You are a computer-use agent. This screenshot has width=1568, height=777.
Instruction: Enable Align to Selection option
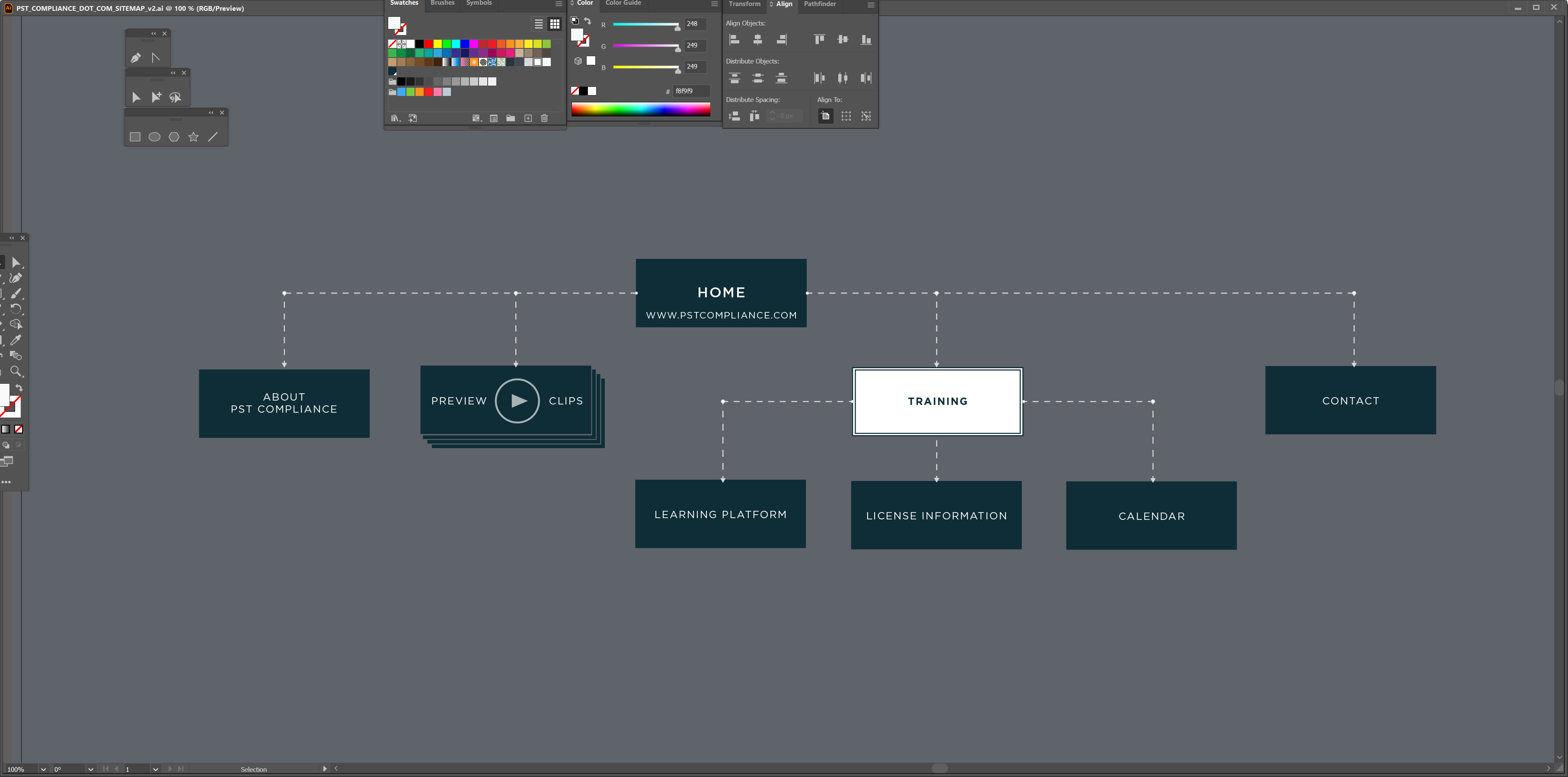846,116
